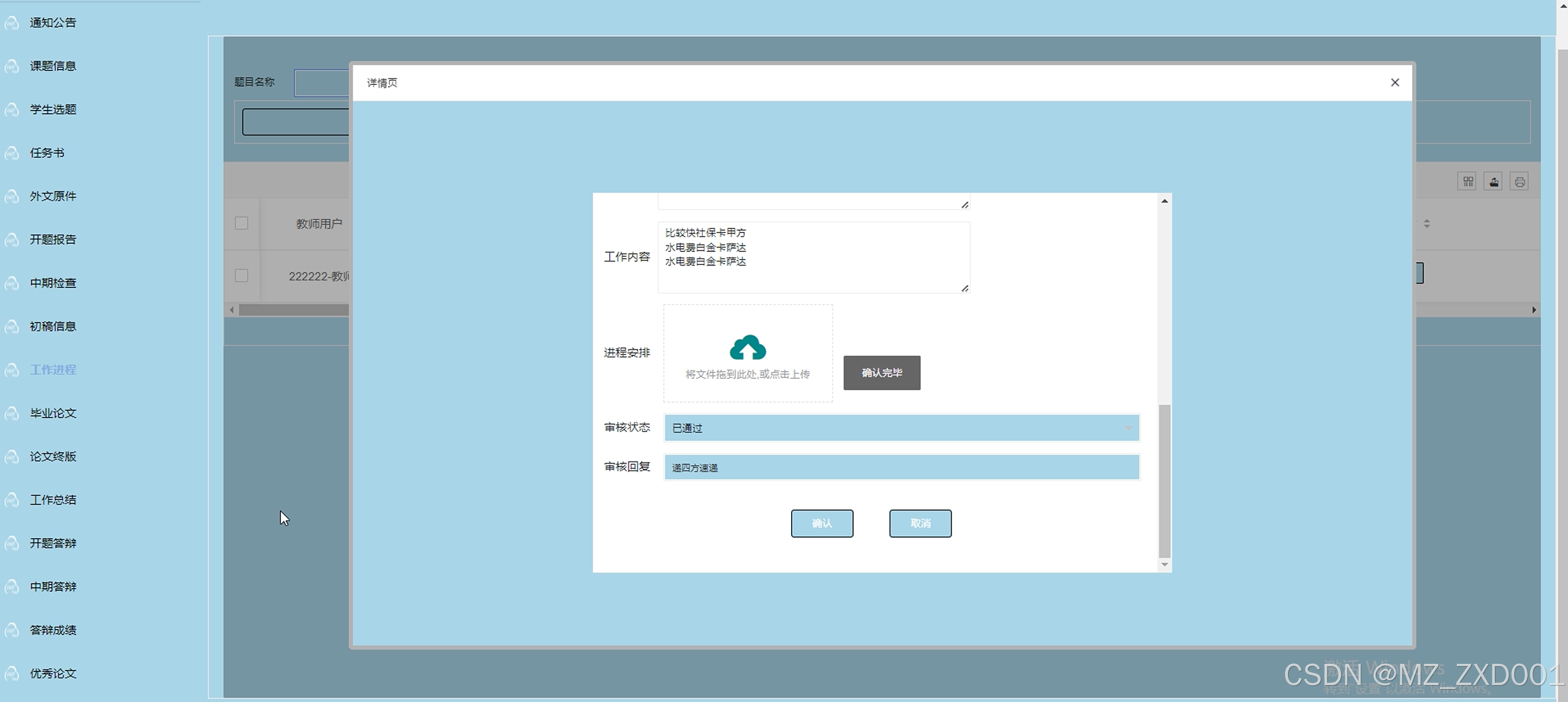Click the cloud upload icon
The width and height of the screenshot is (1568, 702).
click(748, 347)
